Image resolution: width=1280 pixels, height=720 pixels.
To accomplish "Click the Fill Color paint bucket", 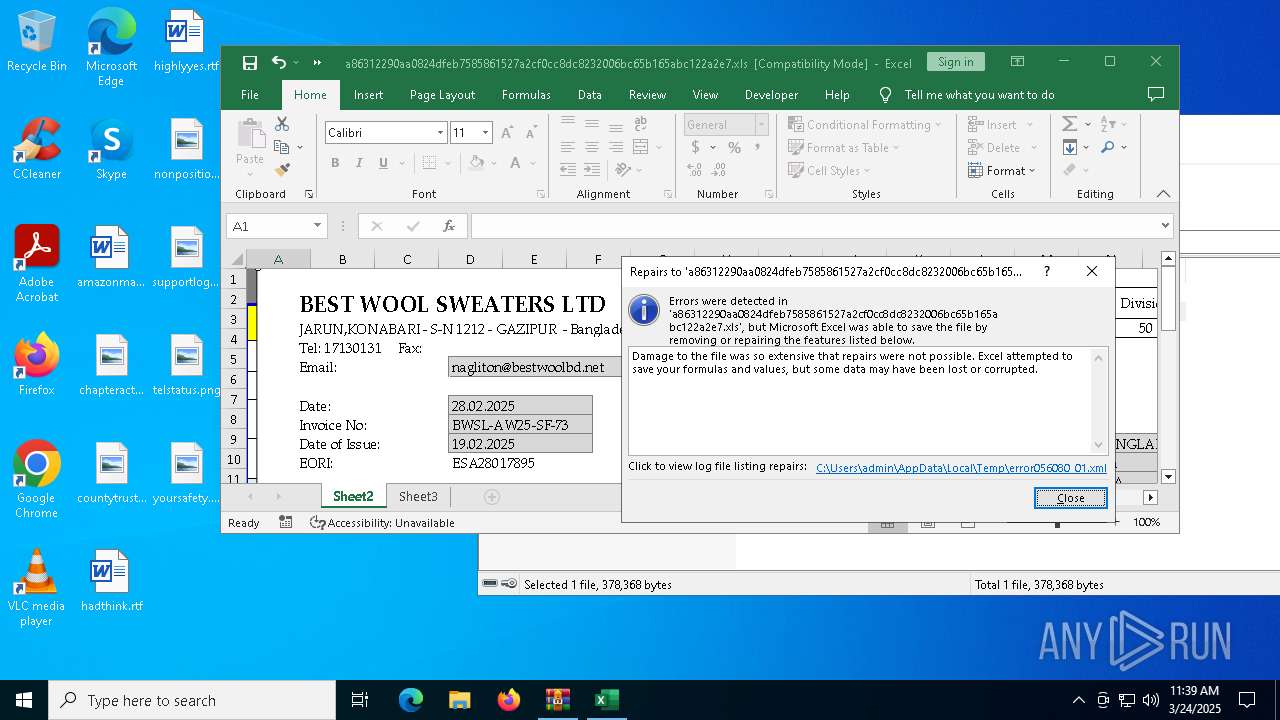I will tap(476, 163).
